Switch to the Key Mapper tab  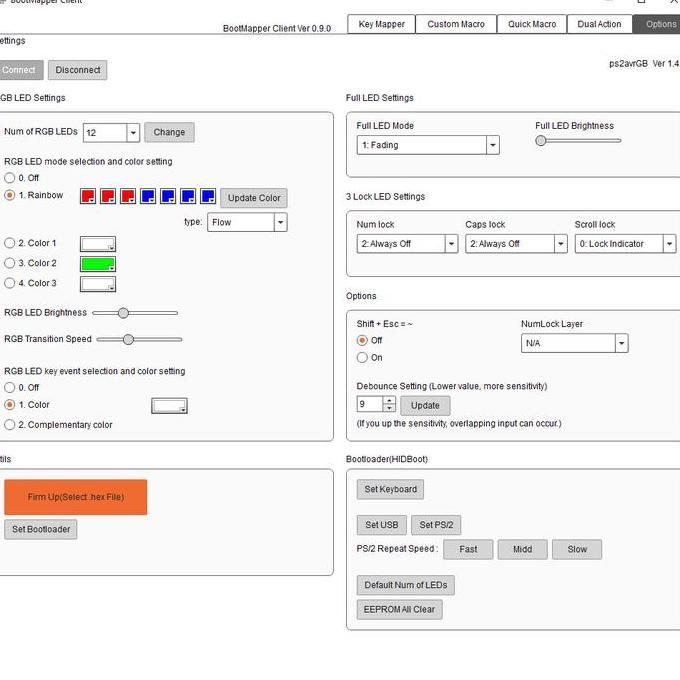tap(380, 24)
